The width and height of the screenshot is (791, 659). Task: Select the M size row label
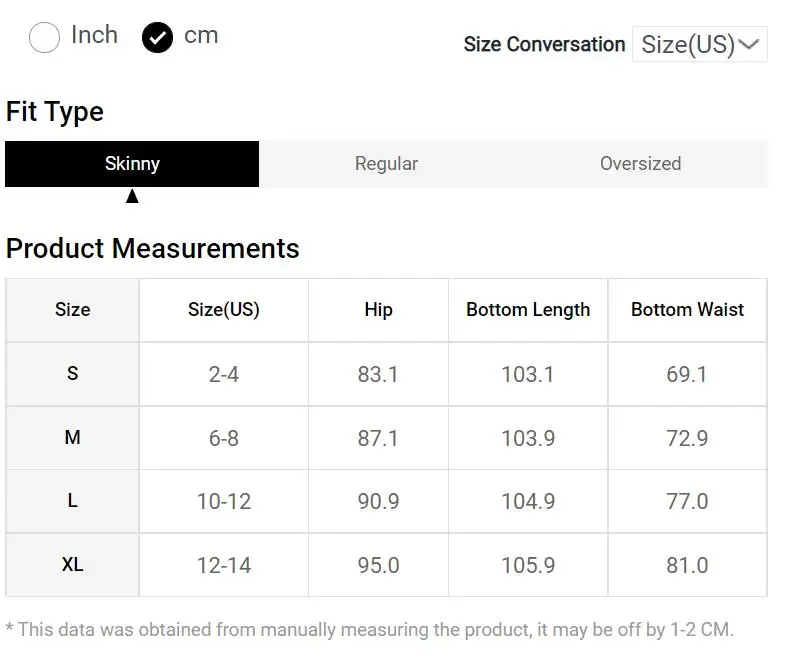(72, 438)
